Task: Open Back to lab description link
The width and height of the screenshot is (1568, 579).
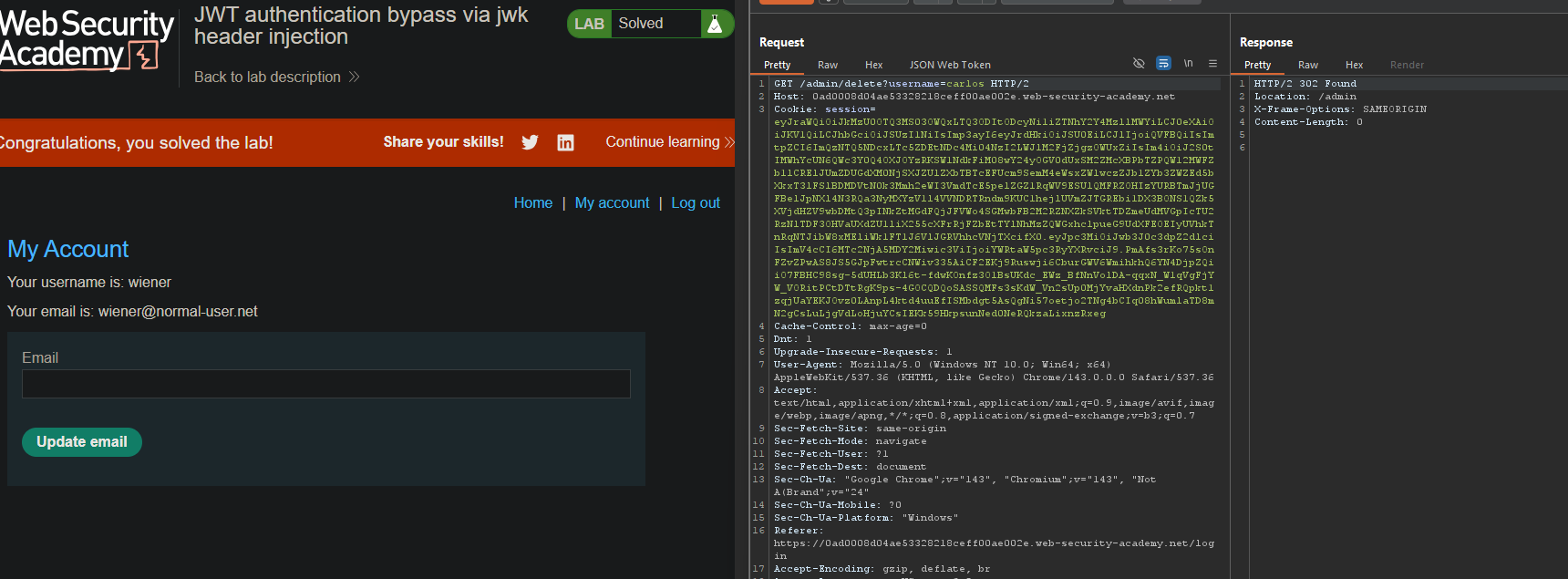Action: (x=276, y=78)
